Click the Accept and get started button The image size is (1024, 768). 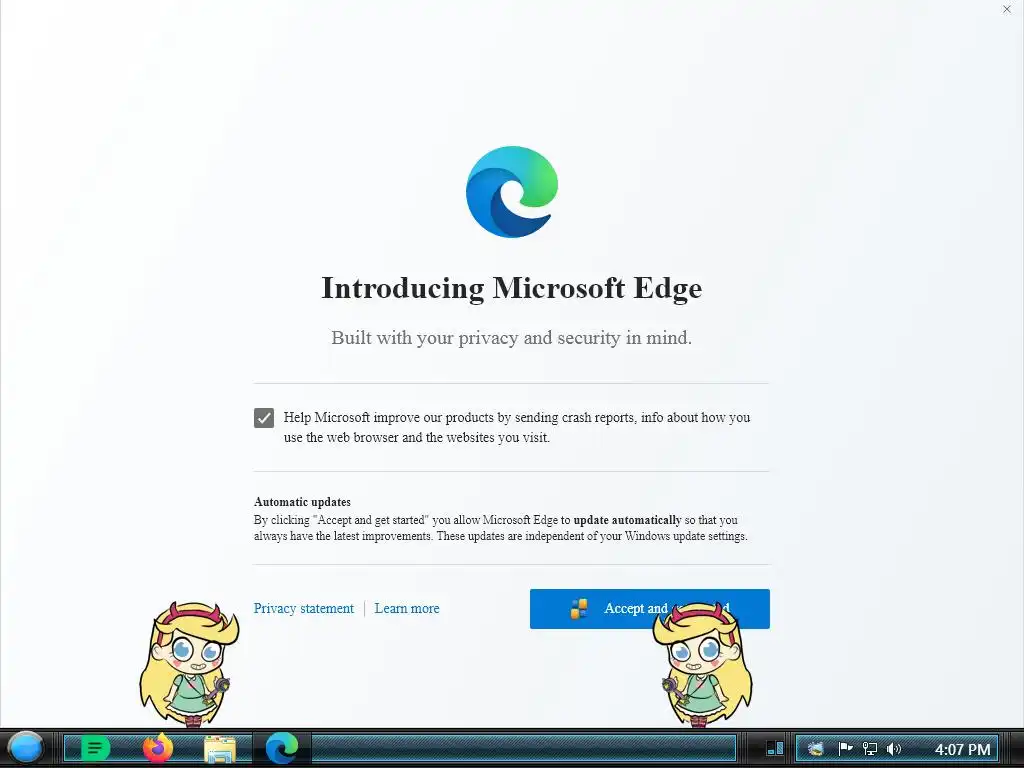(649, 609)
